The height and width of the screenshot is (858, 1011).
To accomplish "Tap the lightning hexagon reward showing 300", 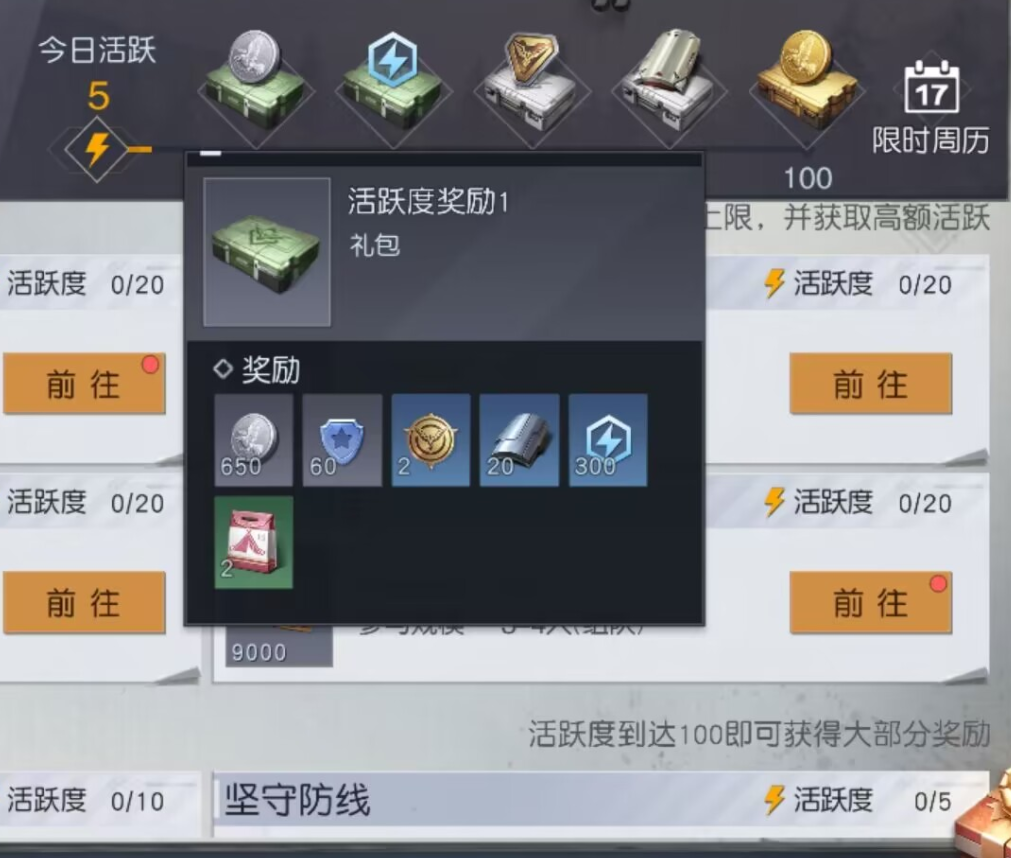I will (608, 440).
